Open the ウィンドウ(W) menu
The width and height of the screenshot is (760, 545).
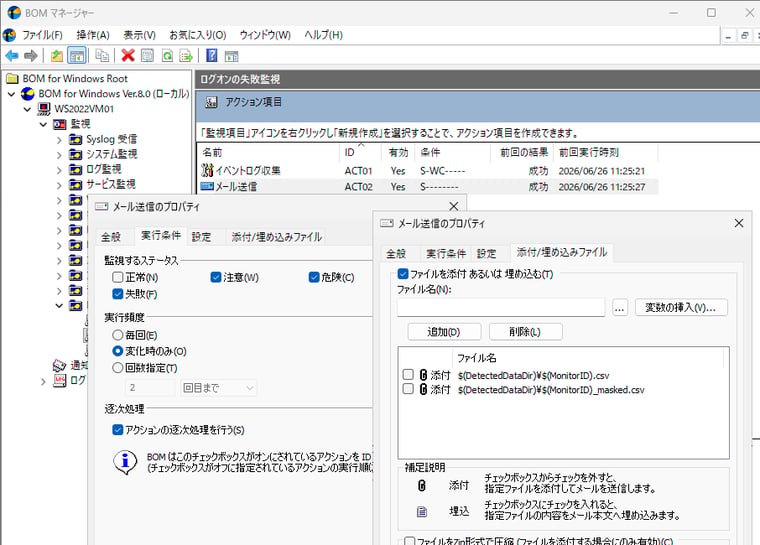tap(265, 35)
